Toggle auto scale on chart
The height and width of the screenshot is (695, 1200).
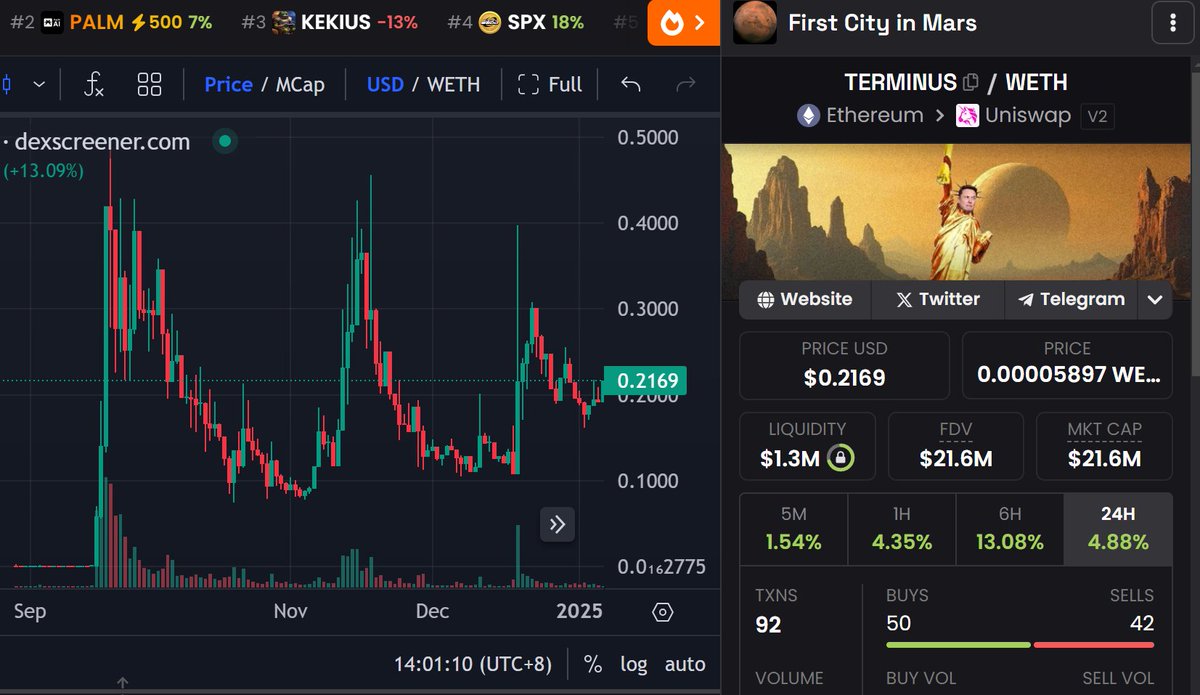[685, 664]
